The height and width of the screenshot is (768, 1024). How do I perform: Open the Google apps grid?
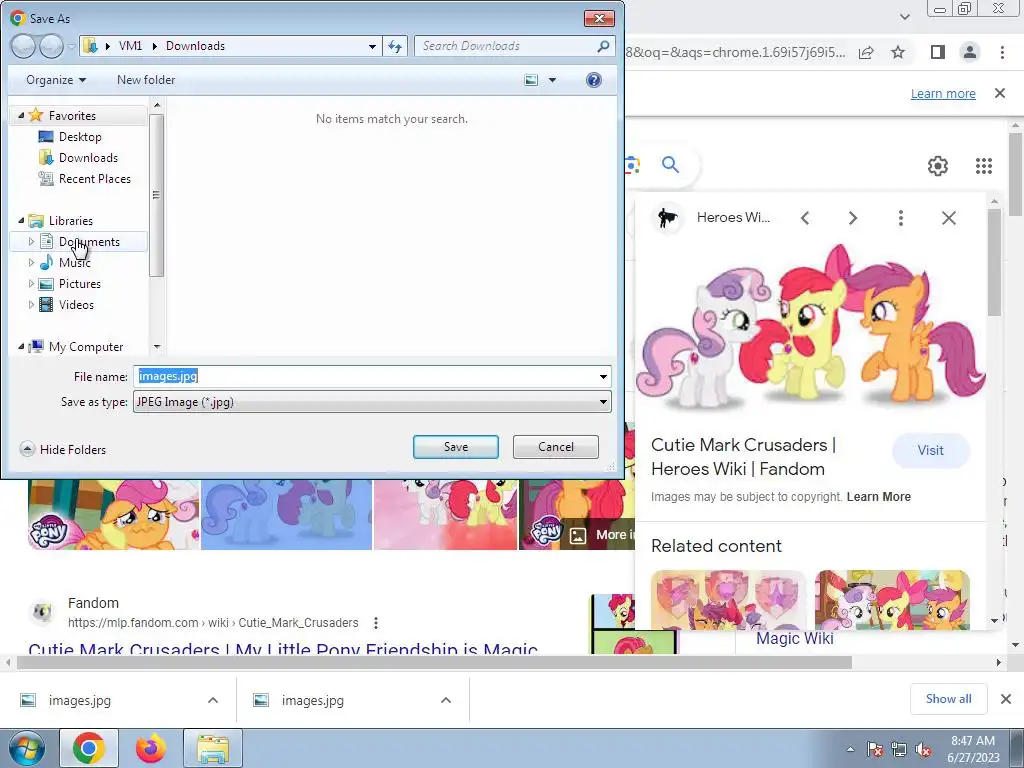[984, 166]
